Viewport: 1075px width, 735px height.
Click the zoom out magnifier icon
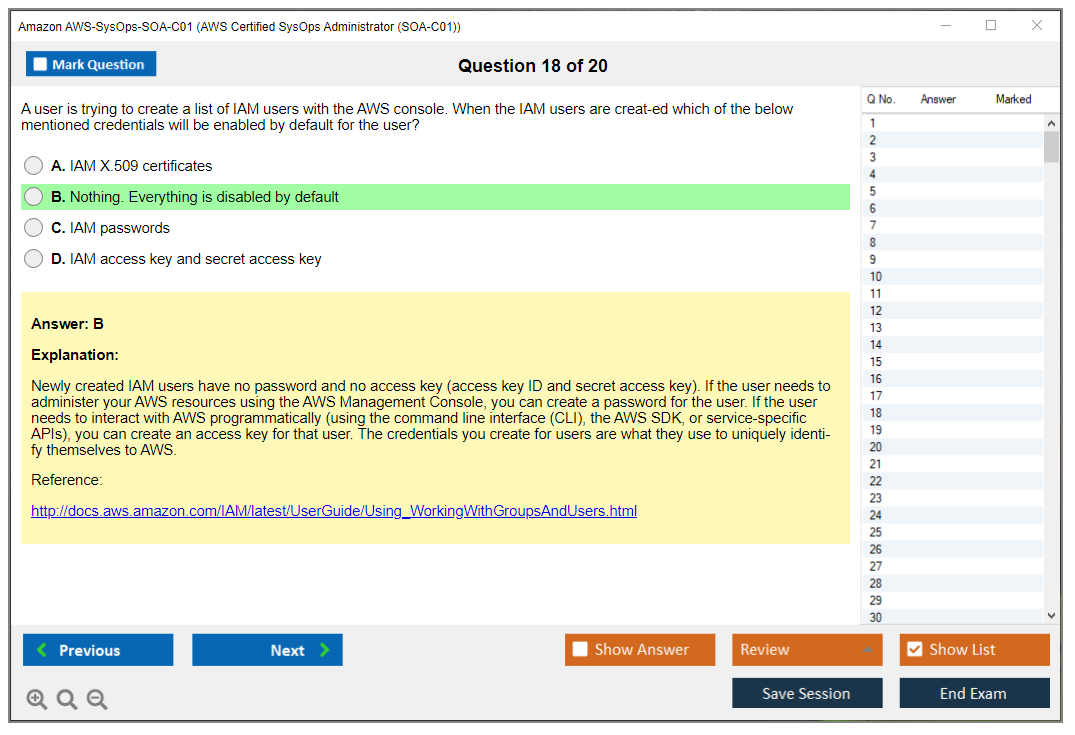click(97, 699)
